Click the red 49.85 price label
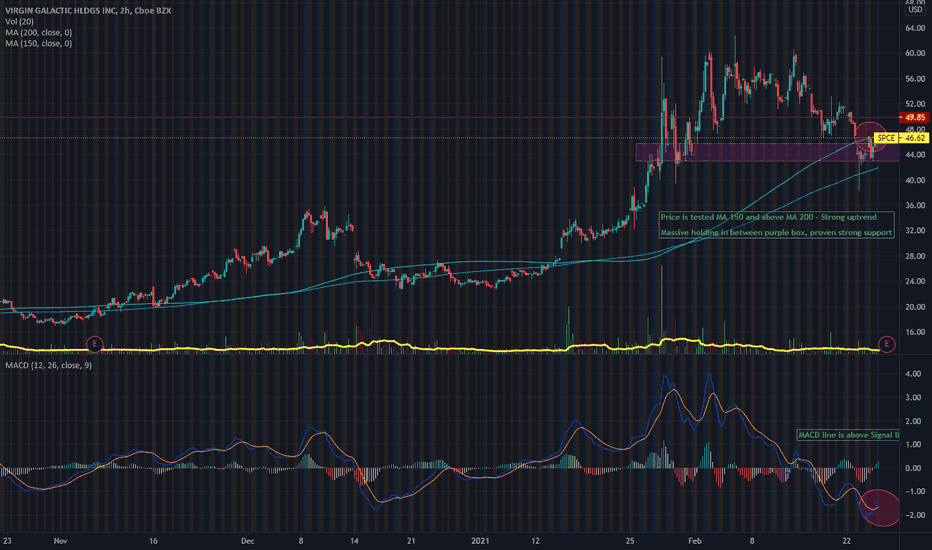This screenshot has height=550, width=932. (914, 118)
